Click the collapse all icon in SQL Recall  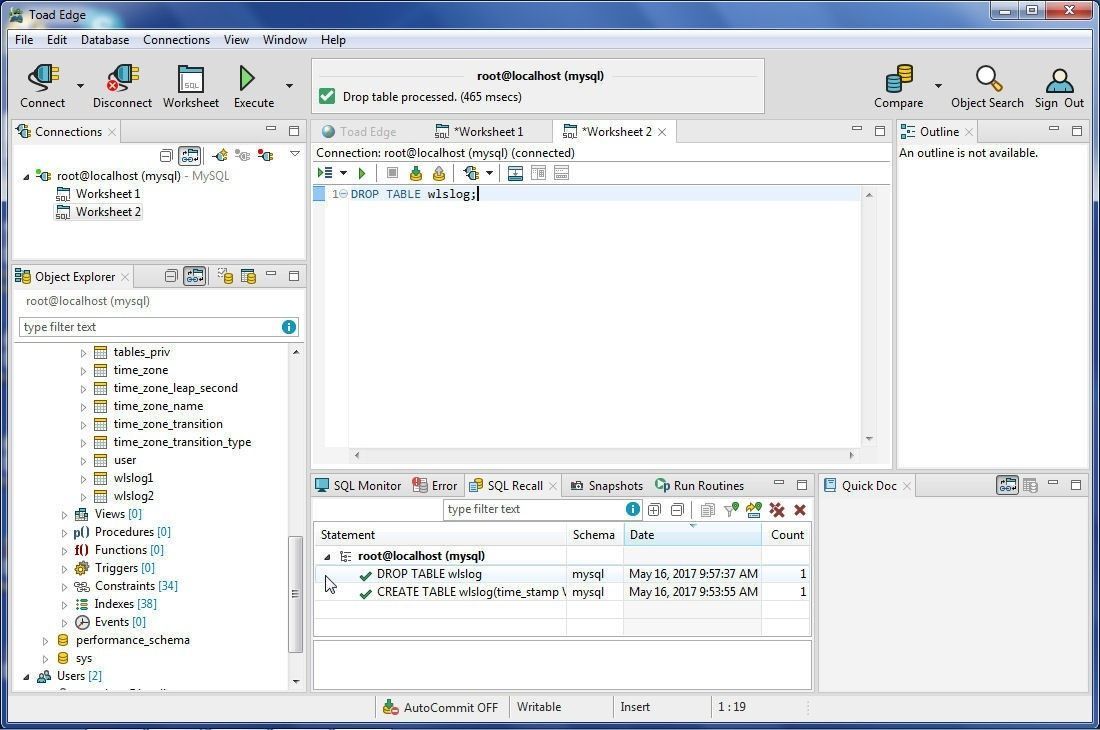[x=677, y=510]
